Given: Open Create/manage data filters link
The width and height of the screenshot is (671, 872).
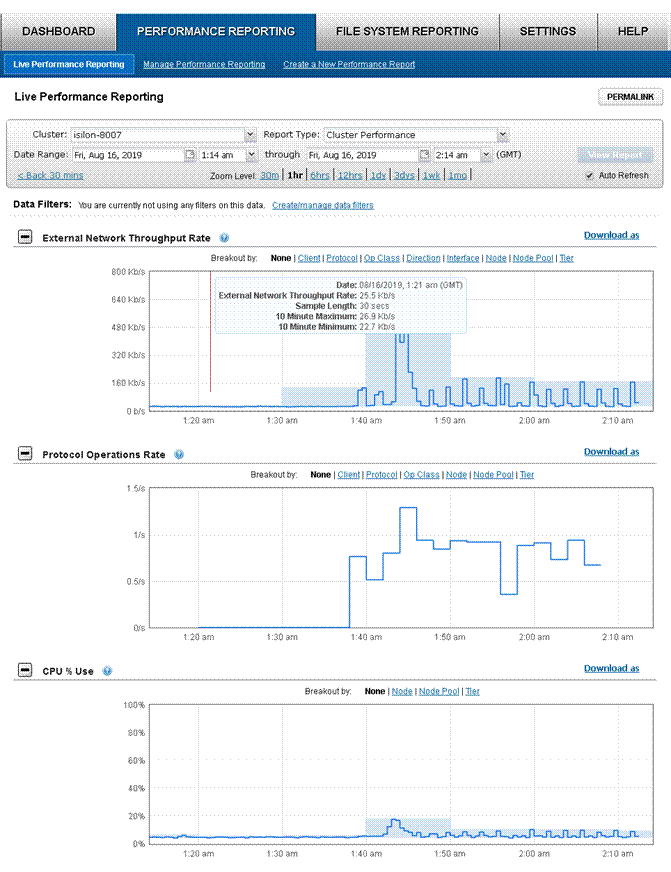Looking at the screenshot, I should point(322,205).
